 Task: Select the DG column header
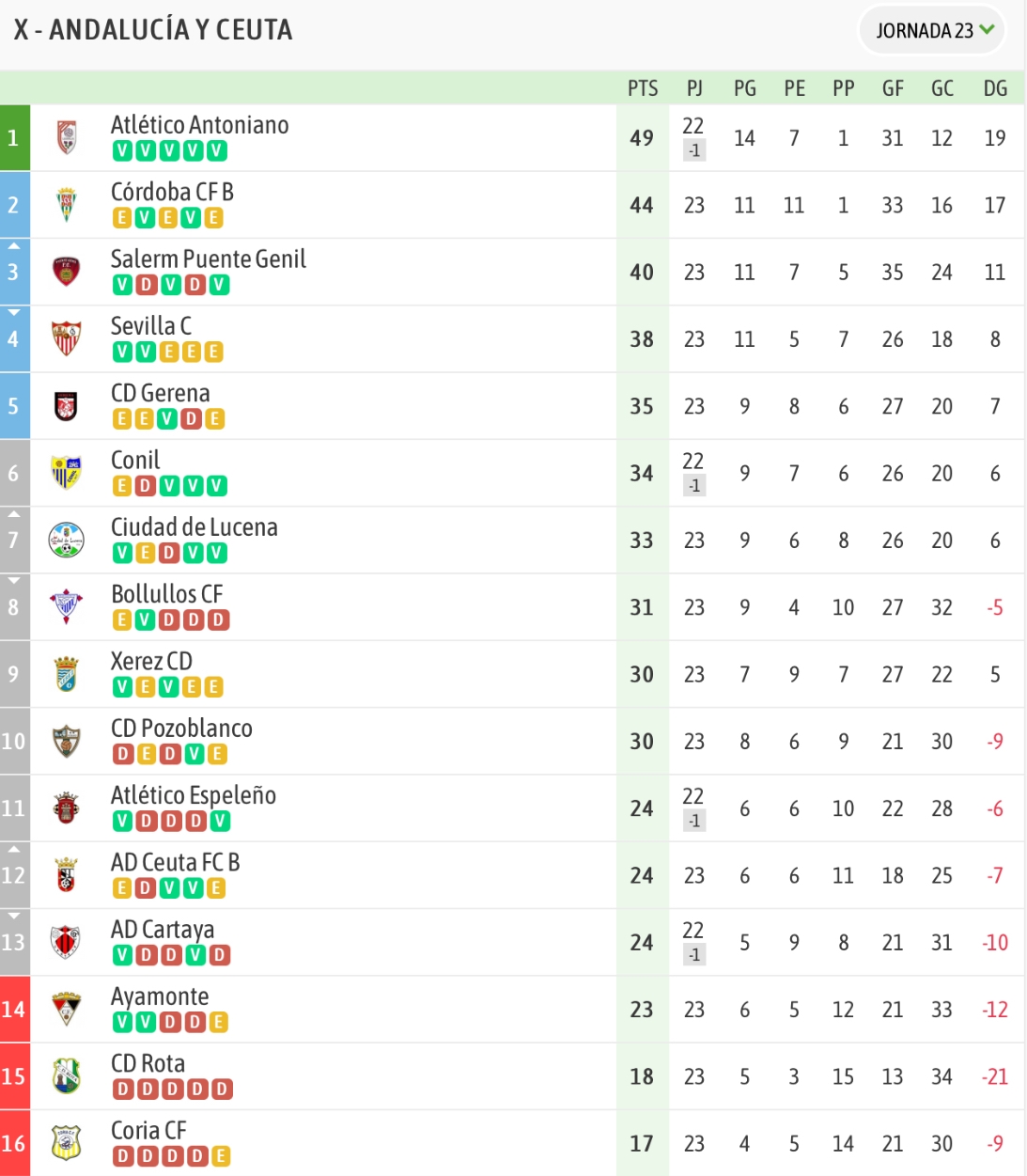click(x=995, y=88)
